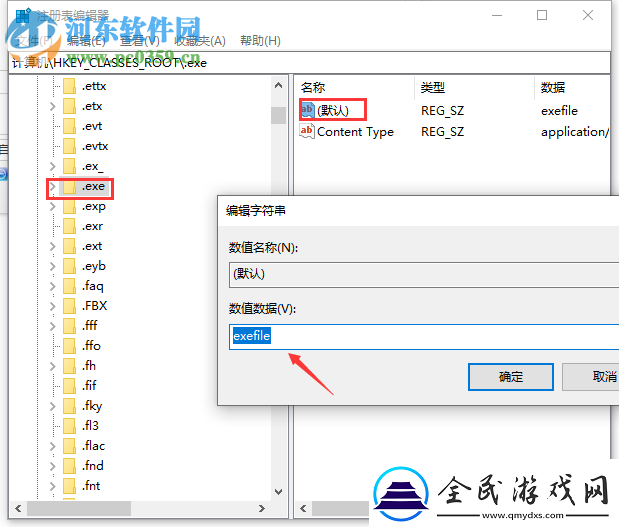Click the .FBX folder icon

click(69, 306)
